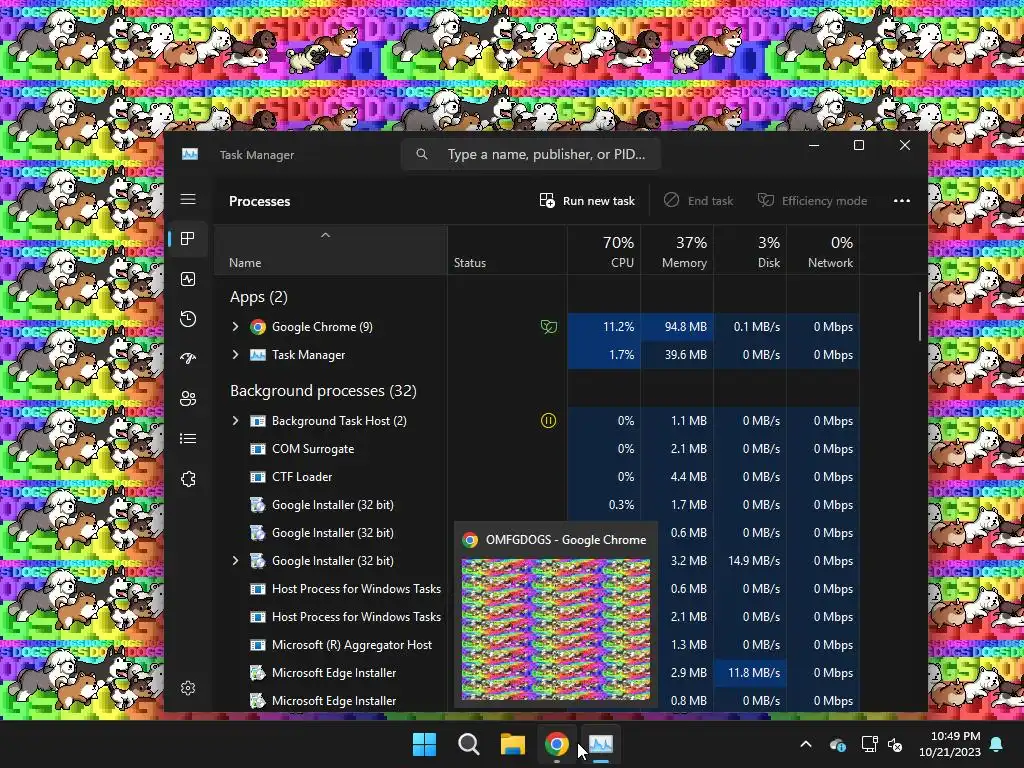
Task: Click the COM Surrogate process icon
Action: pos(258,449)
